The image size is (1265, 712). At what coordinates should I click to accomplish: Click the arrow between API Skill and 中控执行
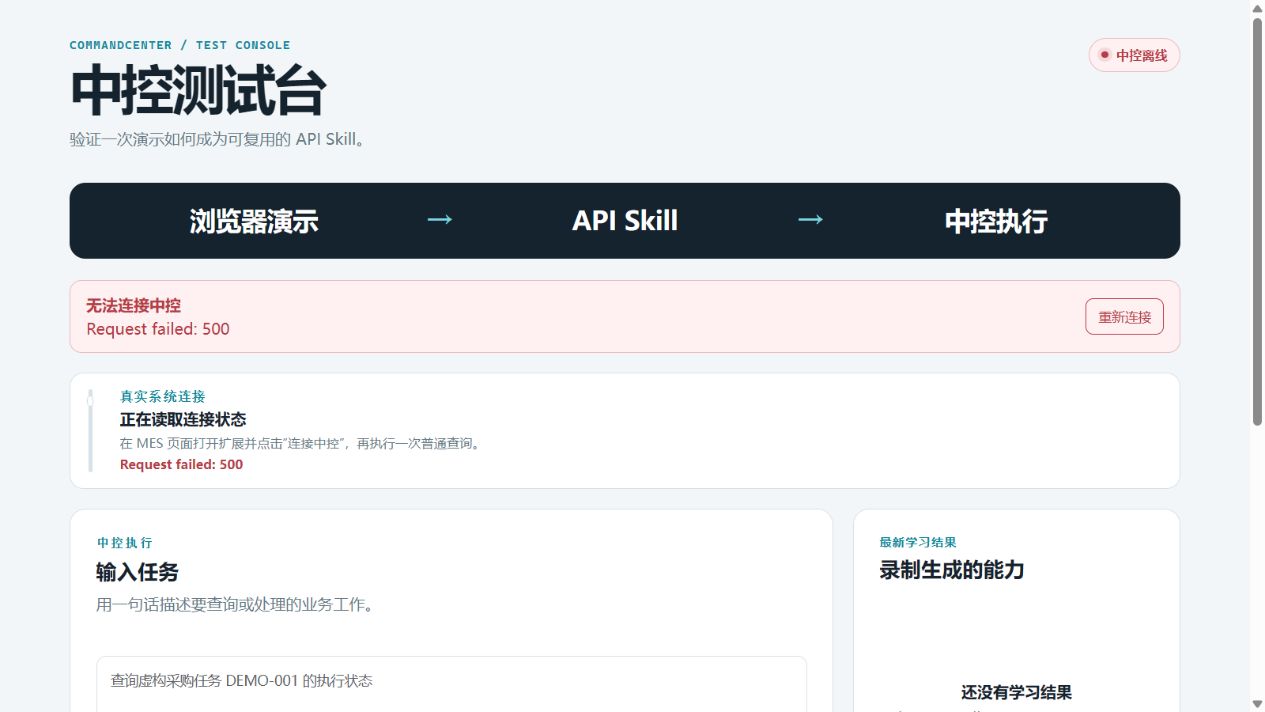pyautogui.click(x=810, y=219)
